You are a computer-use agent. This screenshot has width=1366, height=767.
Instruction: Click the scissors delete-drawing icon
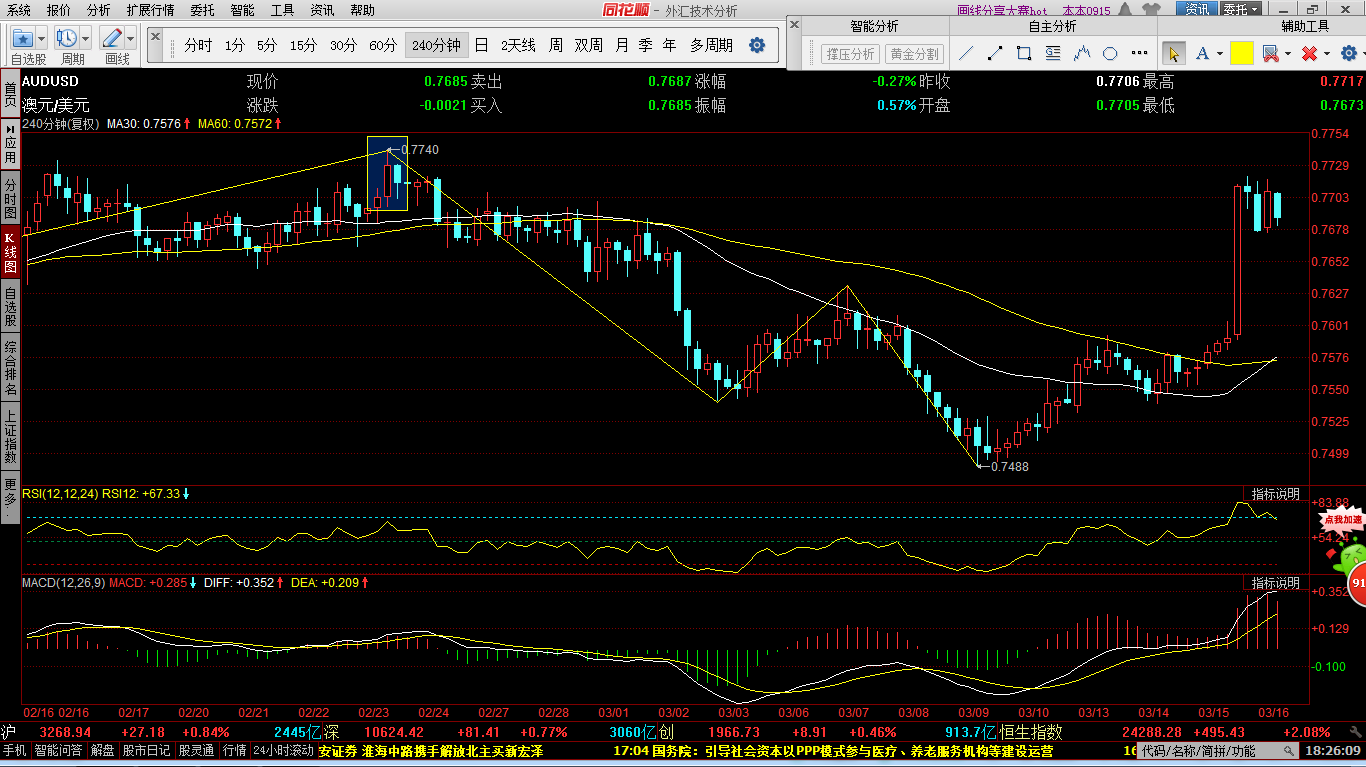(x=1270, y=53)
